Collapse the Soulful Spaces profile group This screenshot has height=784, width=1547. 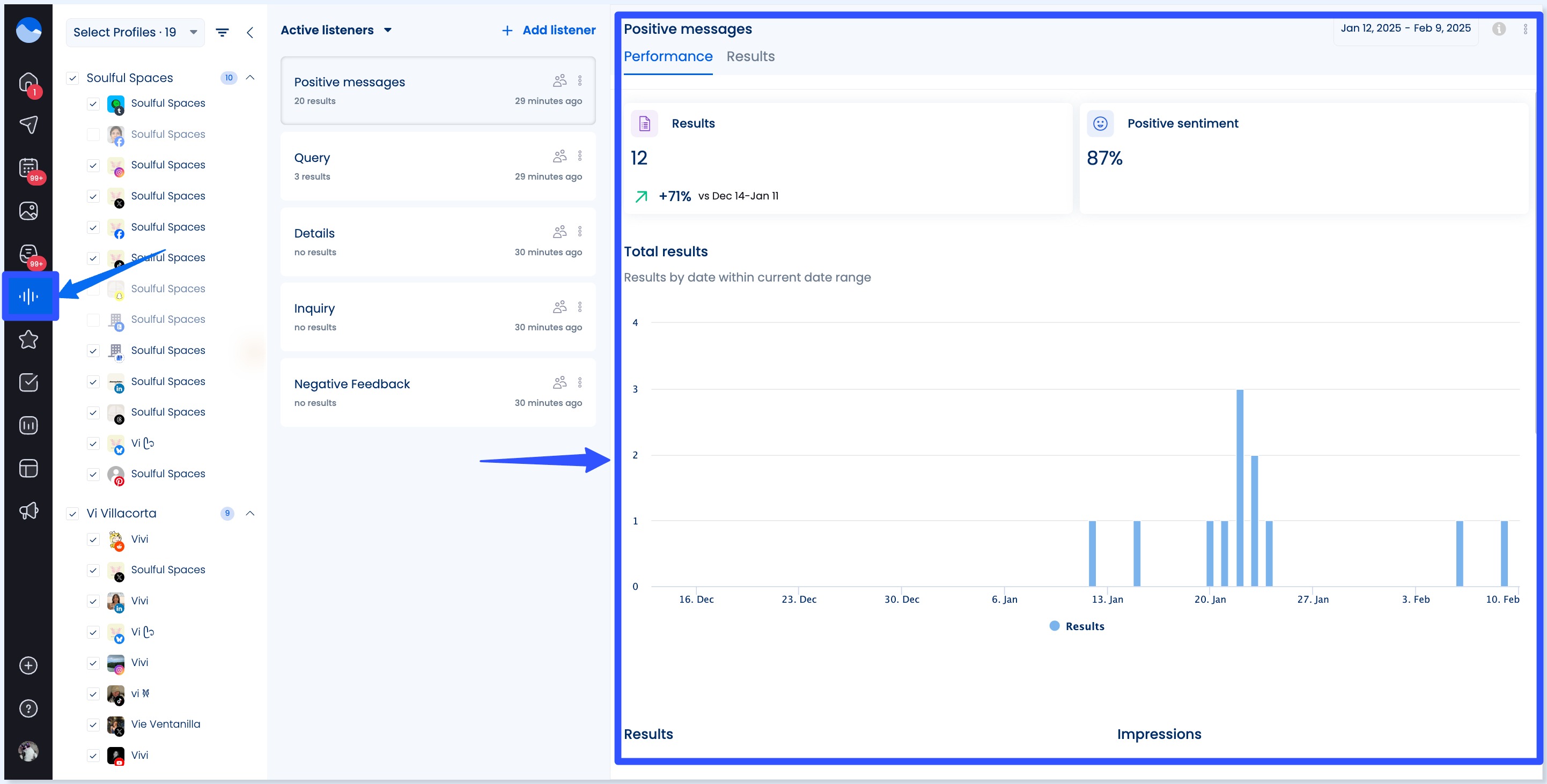pos(251,77)
